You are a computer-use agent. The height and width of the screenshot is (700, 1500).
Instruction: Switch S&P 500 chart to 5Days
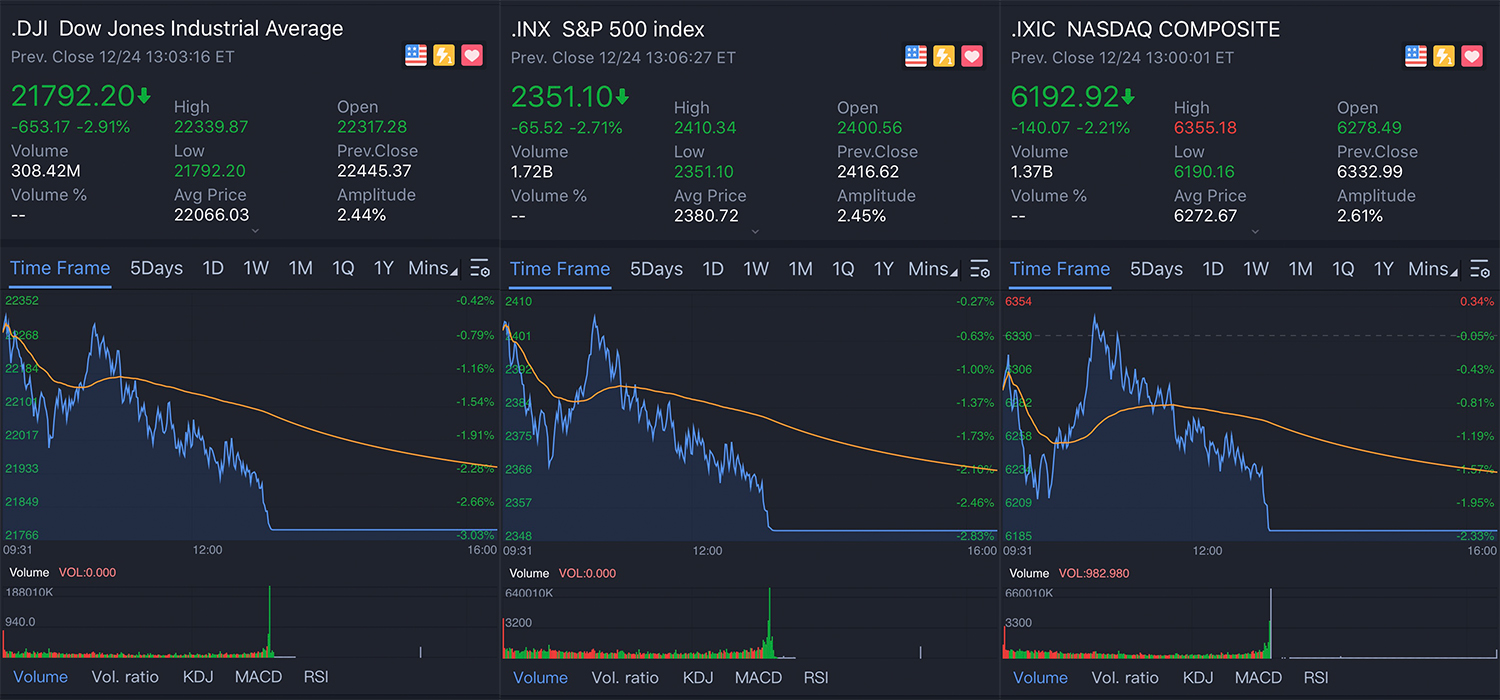pos(657,268)
